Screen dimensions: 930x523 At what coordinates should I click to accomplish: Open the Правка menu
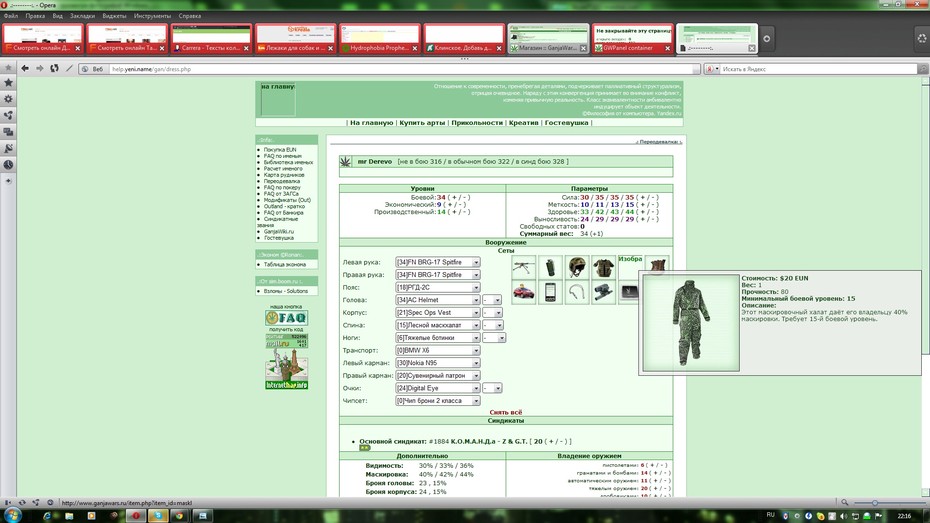pyautogui.click(x=35, y=16)
